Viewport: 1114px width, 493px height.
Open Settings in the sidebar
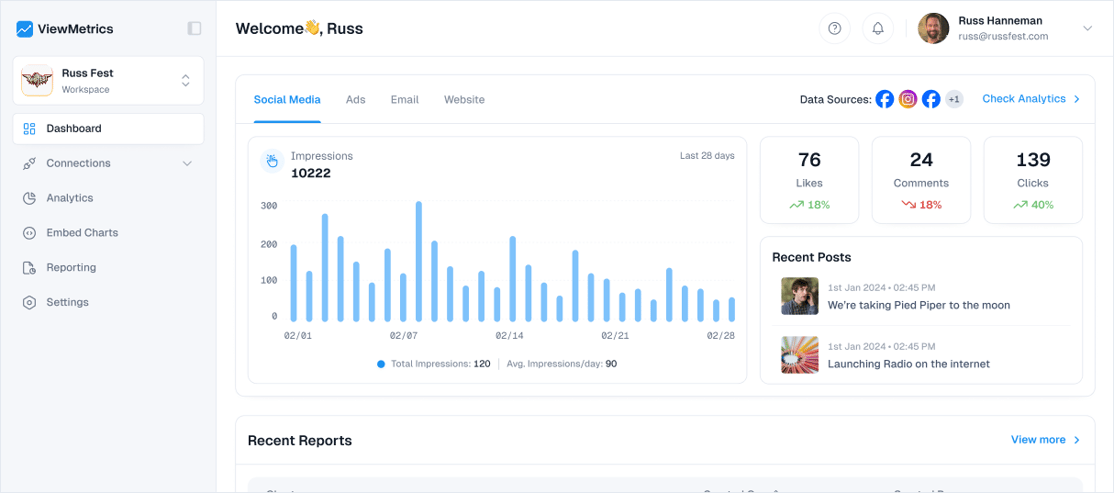(108, 303)
